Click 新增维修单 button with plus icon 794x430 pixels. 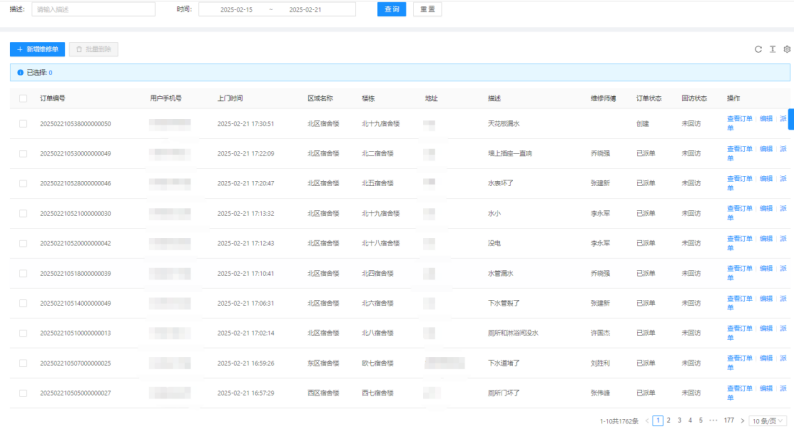tap(37, 48)
